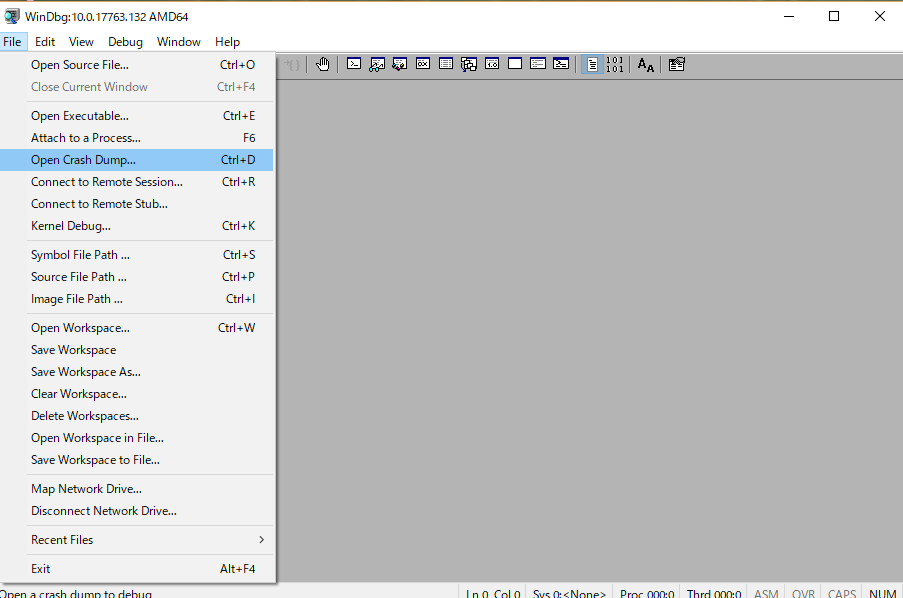Select Open Crash Dump entry
Screen dimensions: 903x598
136,160
